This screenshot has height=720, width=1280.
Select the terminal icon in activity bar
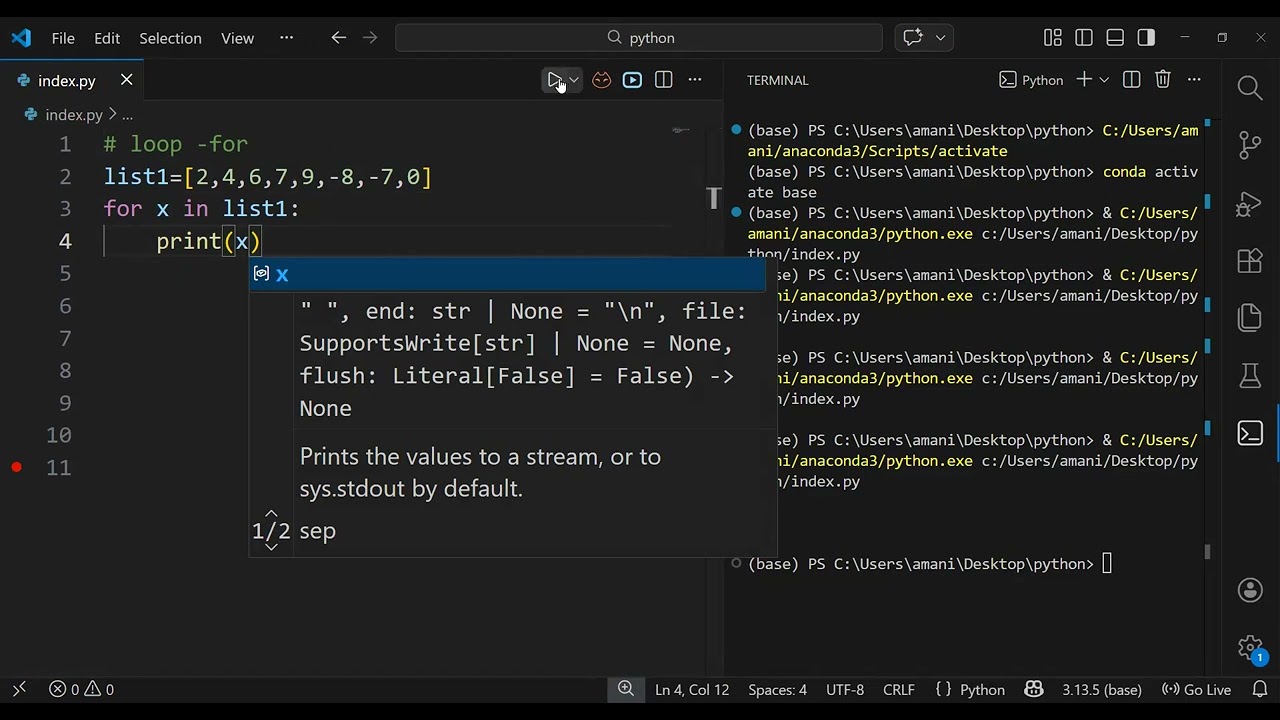point(1250,433)
